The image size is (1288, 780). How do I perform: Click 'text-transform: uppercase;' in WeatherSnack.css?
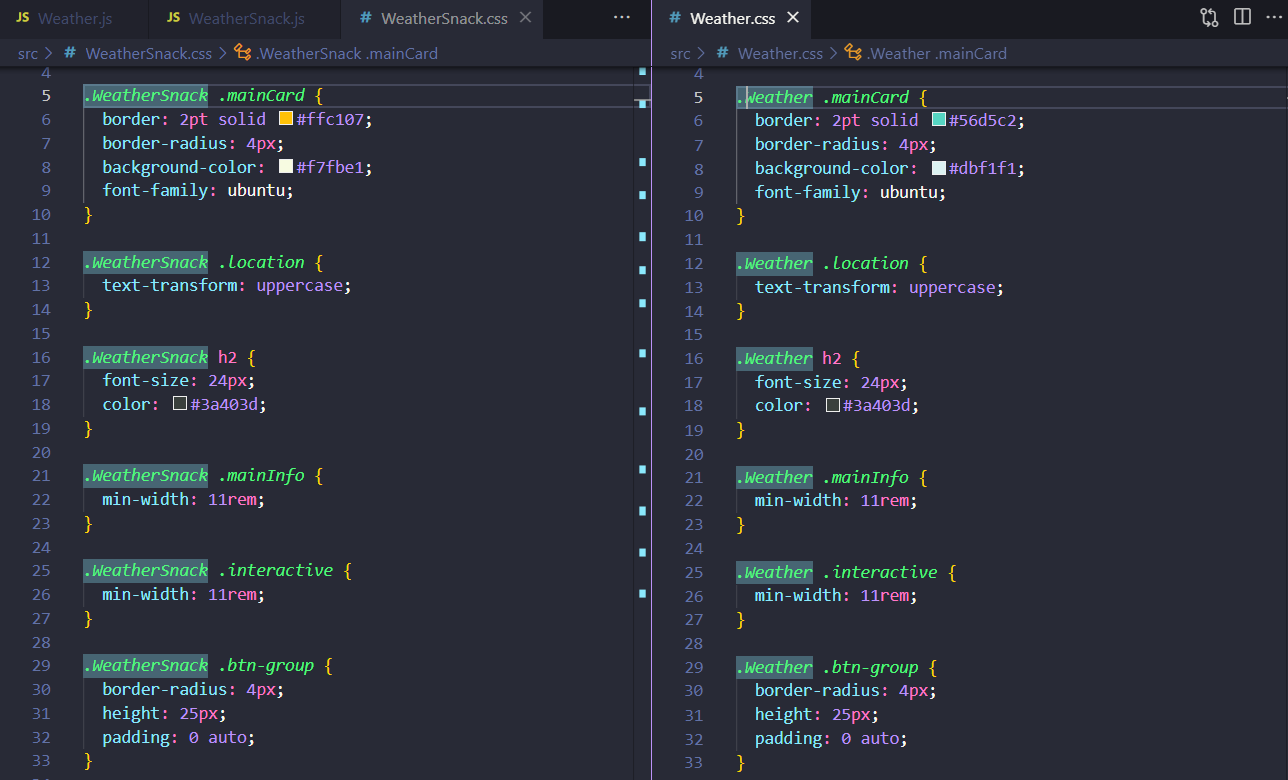pyautogui.click(x=227, y=285)
